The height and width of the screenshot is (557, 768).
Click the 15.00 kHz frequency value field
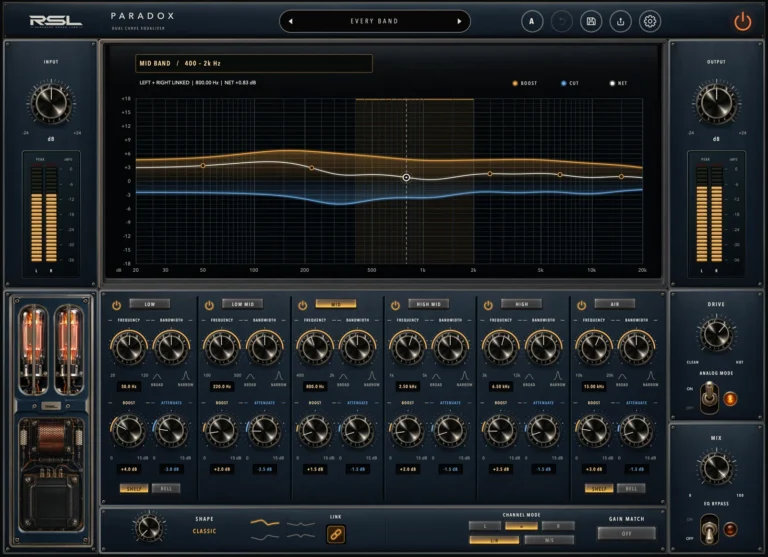coord(594,387)
